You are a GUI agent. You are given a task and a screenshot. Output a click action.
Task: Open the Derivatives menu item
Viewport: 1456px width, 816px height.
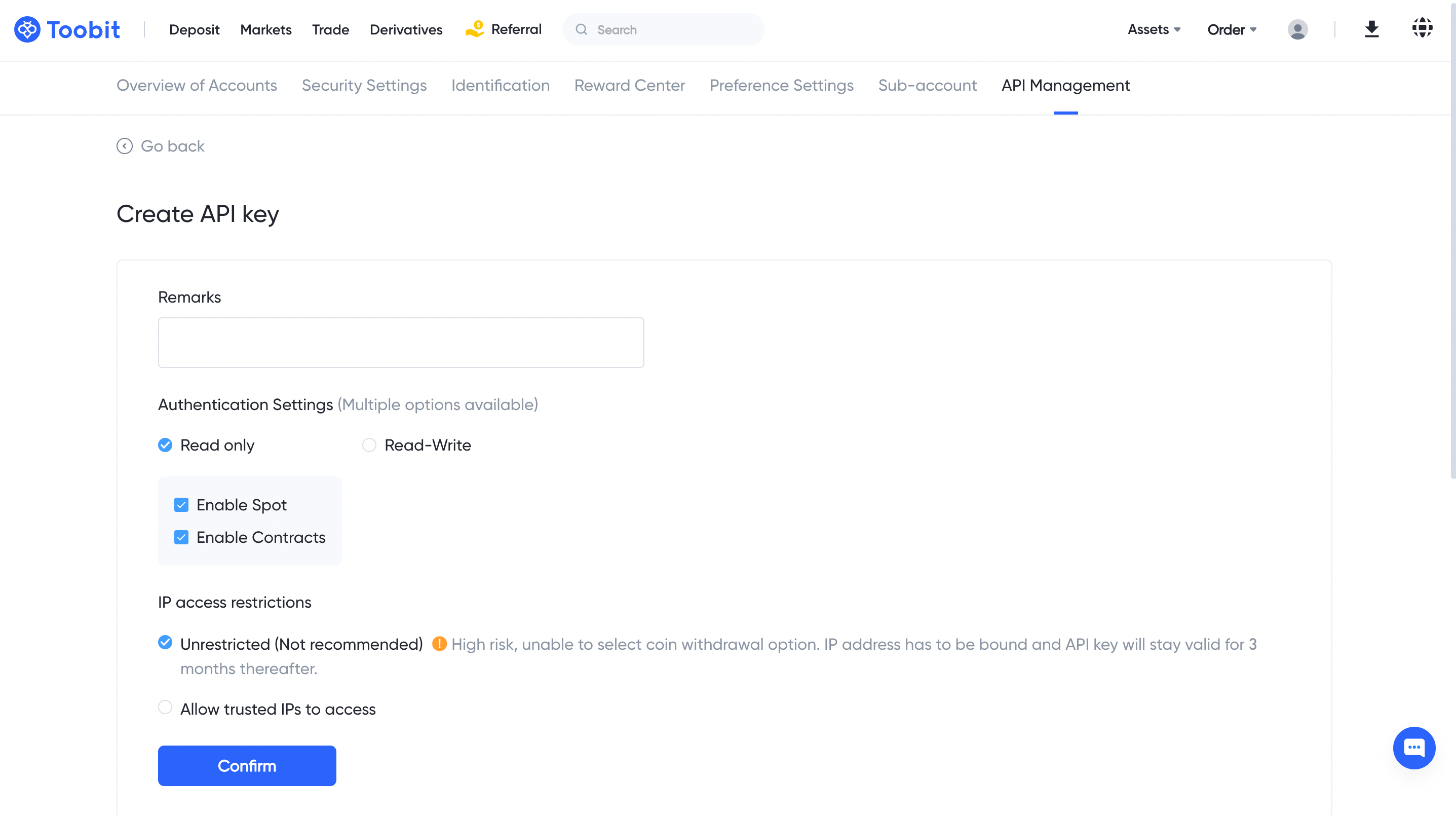406,29
